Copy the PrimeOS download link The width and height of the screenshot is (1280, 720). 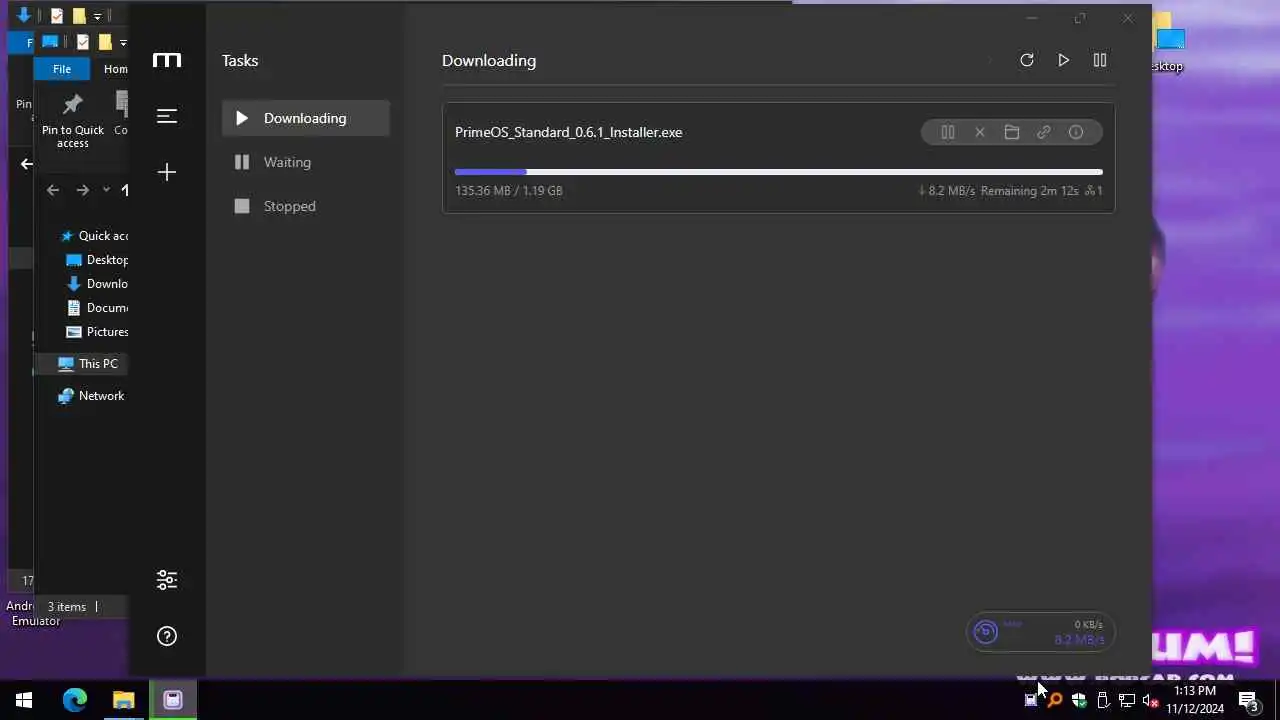click(1044, 132)
